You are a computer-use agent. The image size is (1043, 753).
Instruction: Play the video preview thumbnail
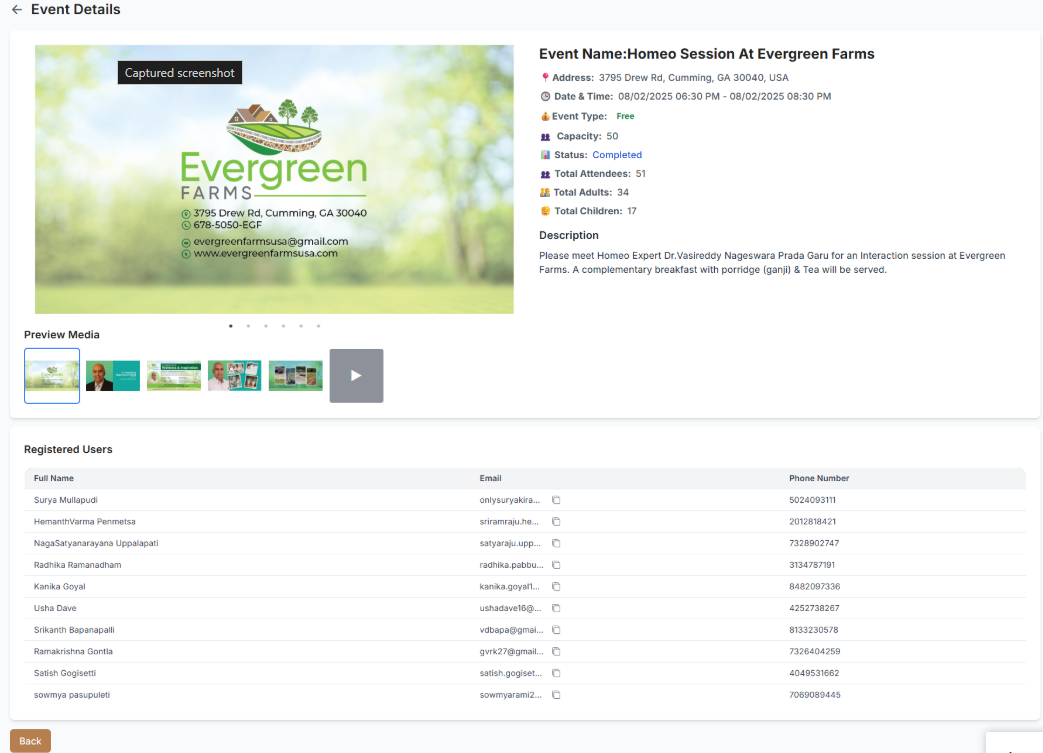(x=357, y=376)
